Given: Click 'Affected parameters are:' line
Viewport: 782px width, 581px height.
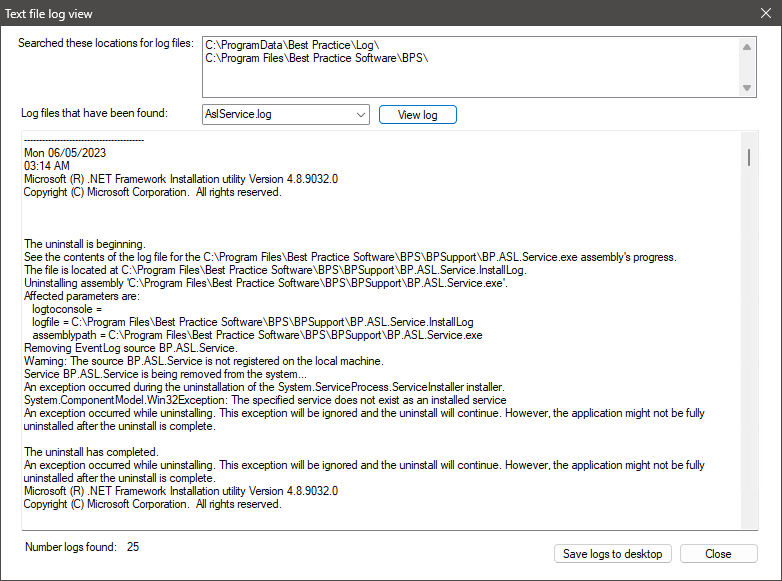Looking at the screenshot, I should [x=82, y=296].
